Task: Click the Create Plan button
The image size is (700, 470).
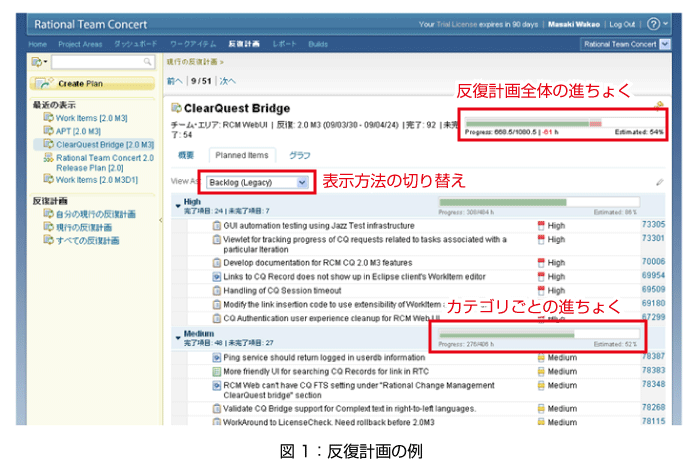Action: click(x=92, y=83)
